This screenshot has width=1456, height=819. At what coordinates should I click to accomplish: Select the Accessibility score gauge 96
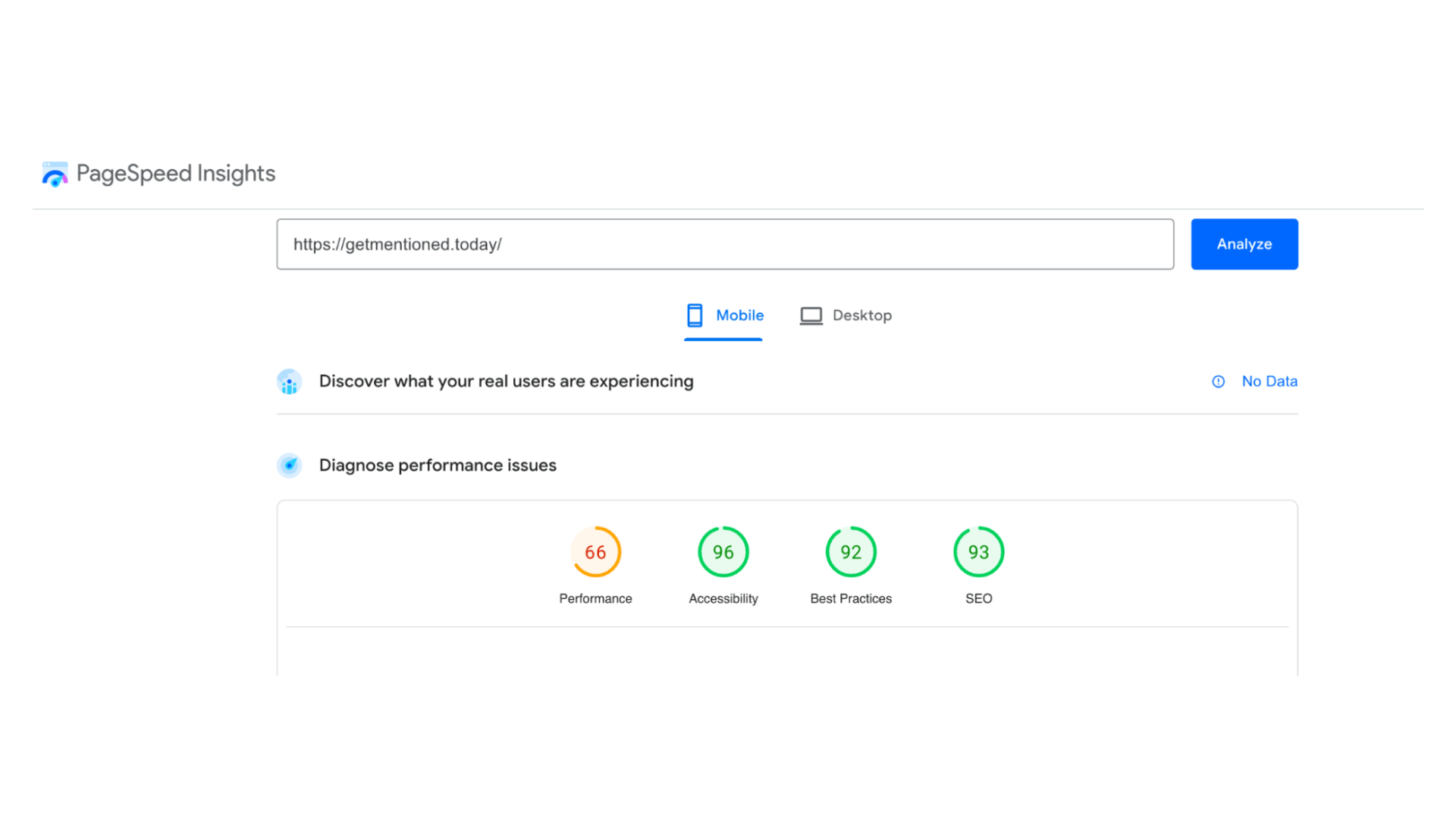click(723, 552)
